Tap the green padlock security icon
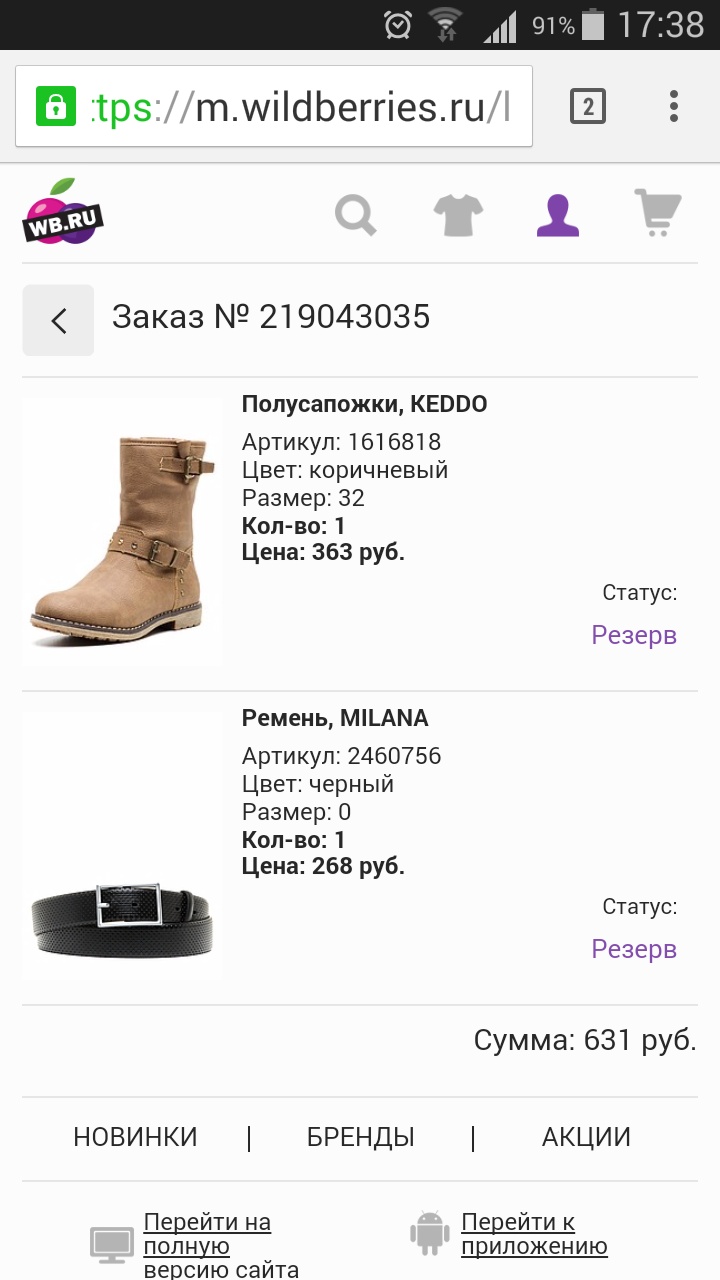720x1280 pixels. point(56,106)
